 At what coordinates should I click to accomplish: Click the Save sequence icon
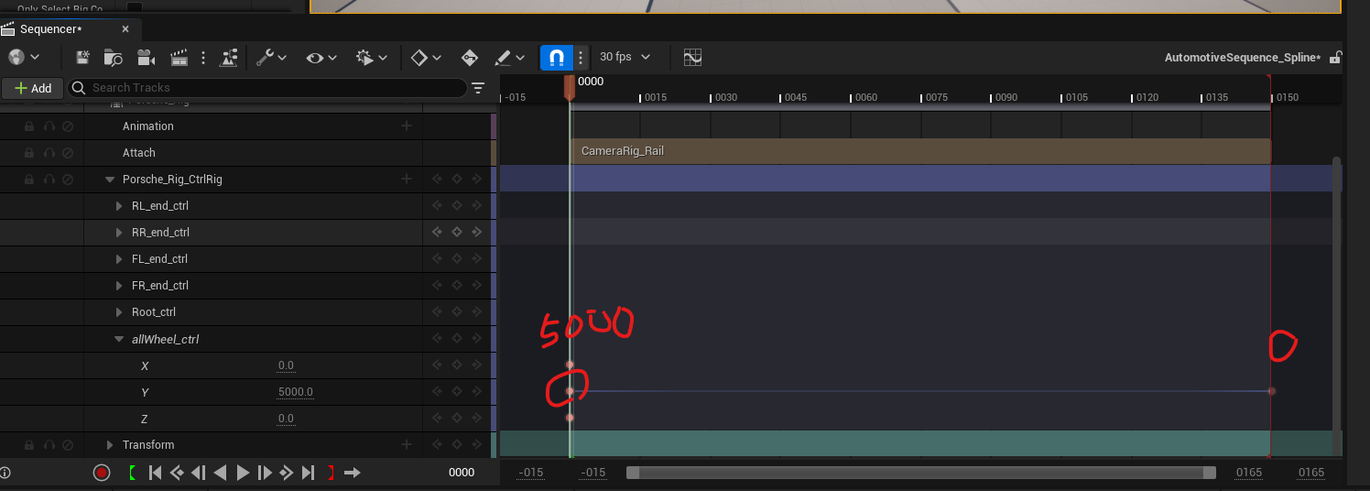point(83,57)
